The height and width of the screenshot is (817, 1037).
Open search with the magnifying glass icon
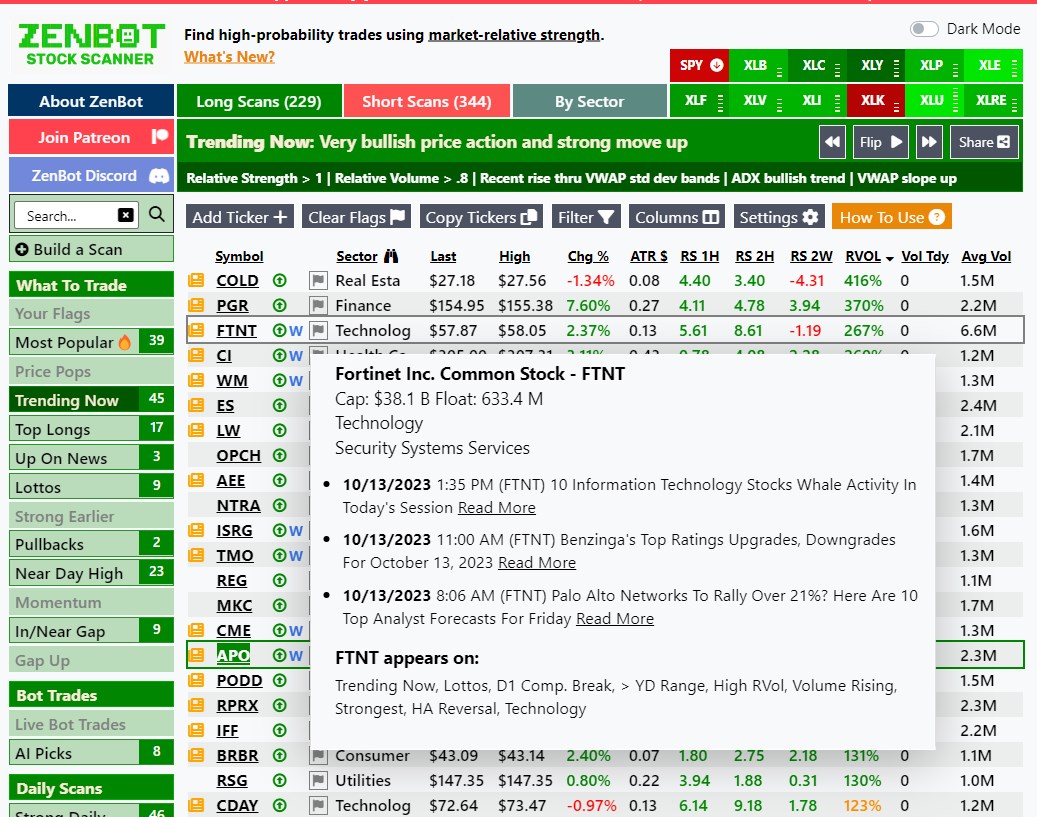click(x=159, y=214)
